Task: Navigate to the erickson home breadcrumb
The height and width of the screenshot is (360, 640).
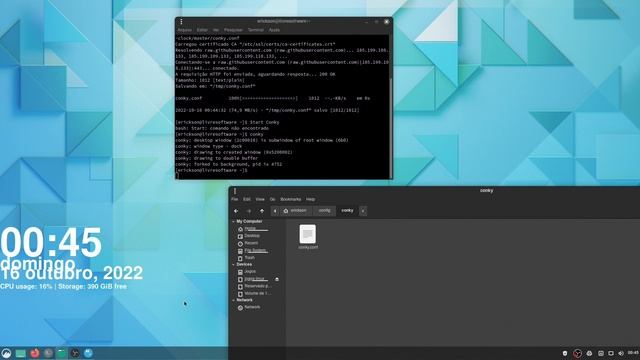Action: [x=296, y=211]
